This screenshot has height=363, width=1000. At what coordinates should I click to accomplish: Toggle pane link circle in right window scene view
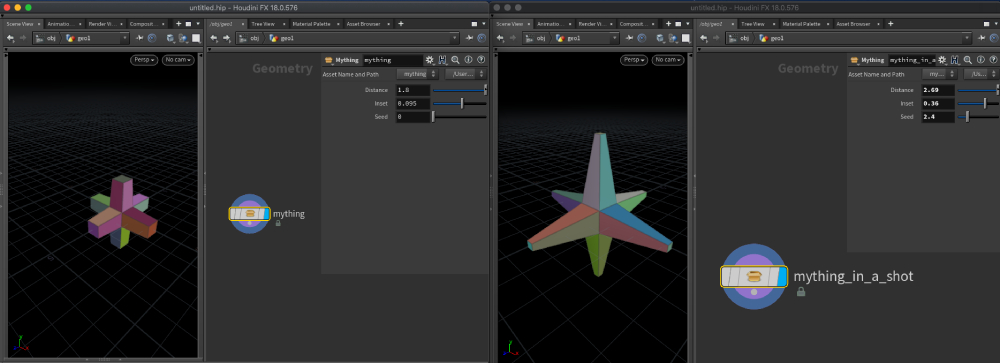point(641,38)
